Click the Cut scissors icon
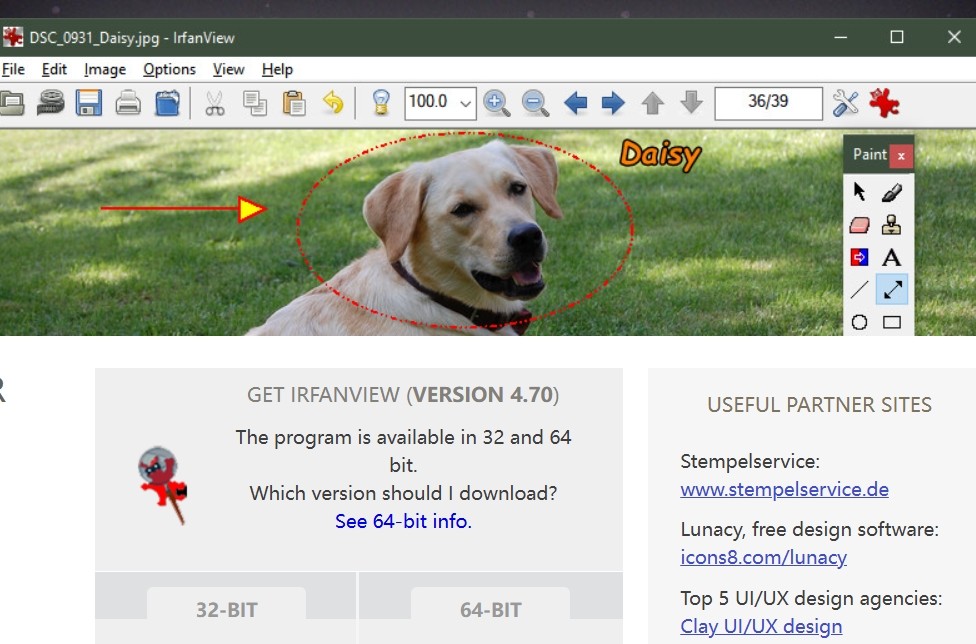Viewport: 976px width, 644px height. tap(214, 103)
